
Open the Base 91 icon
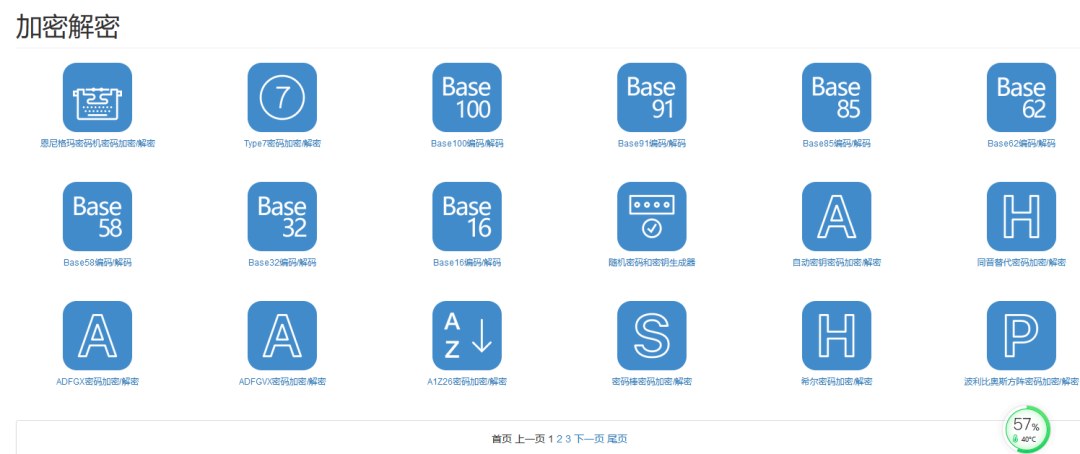(652, 97)
